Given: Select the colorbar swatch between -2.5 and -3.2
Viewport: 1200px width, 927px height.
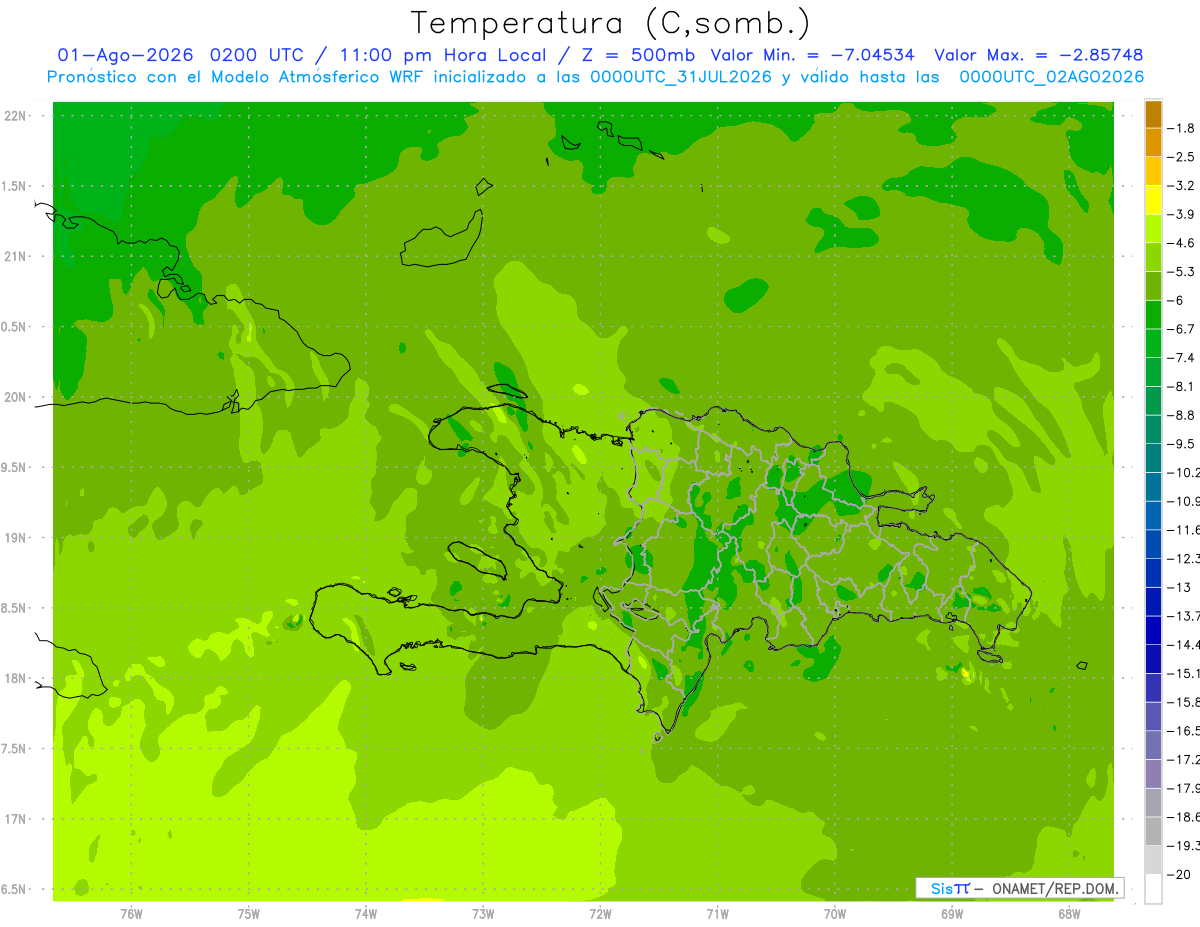Looking at the screenshot, I should click(1153, 171).
